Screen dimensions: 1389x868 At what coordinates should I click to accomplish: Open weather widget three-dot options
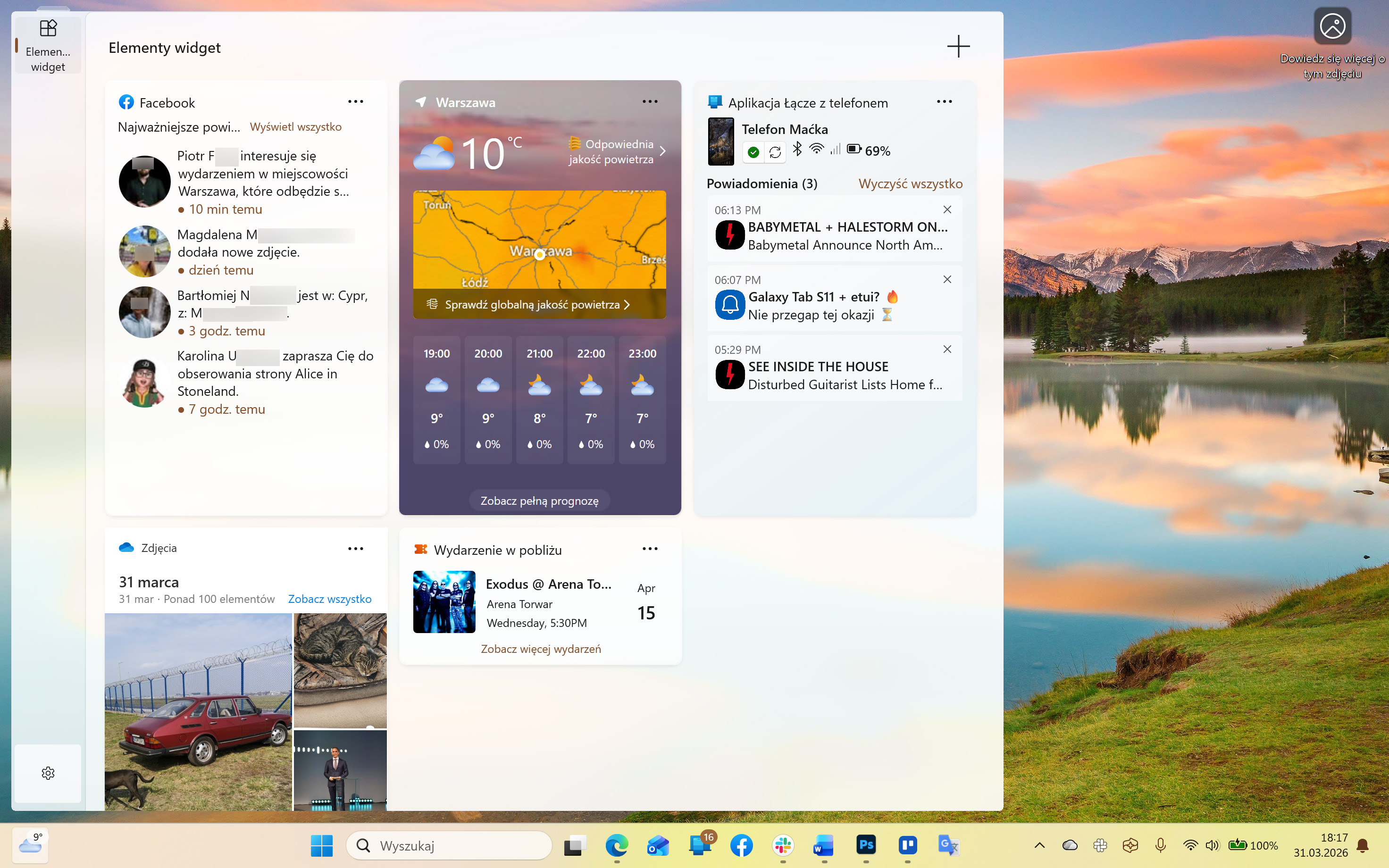point(650,101)
